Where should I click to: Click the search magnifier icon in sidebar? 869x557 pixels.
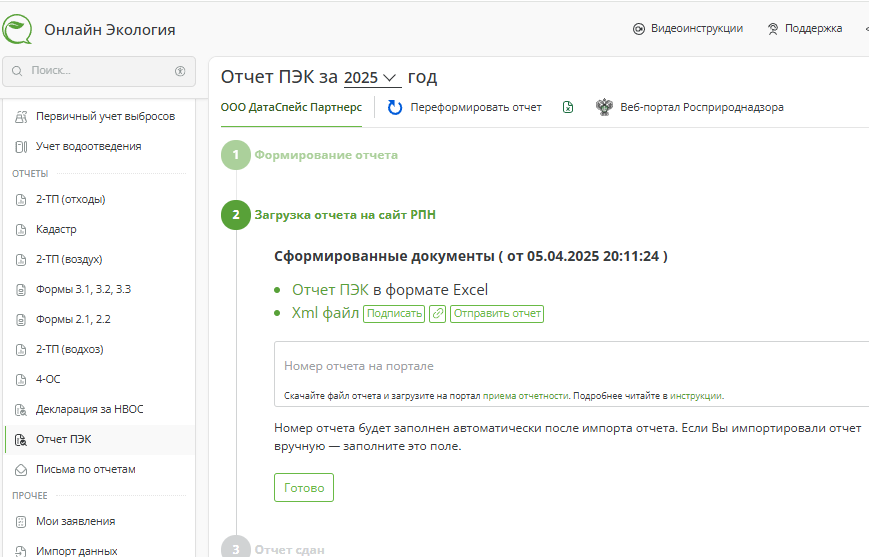[18, 71]
